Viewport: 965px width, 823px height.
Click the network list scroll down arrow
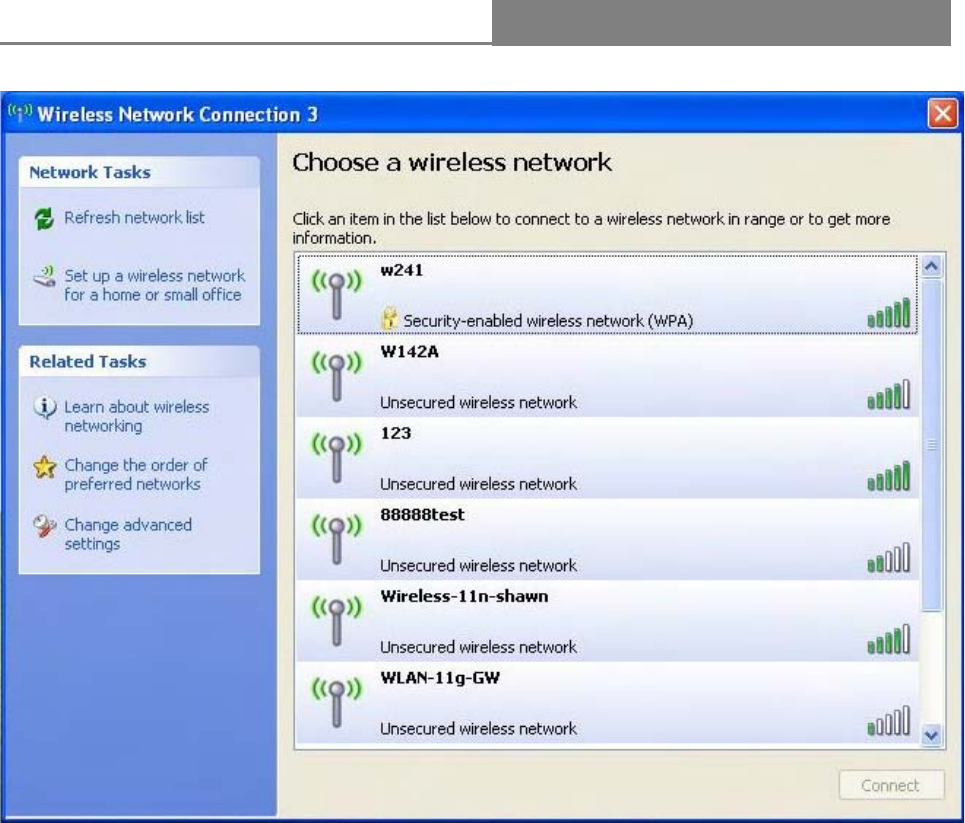pos(932,735)
